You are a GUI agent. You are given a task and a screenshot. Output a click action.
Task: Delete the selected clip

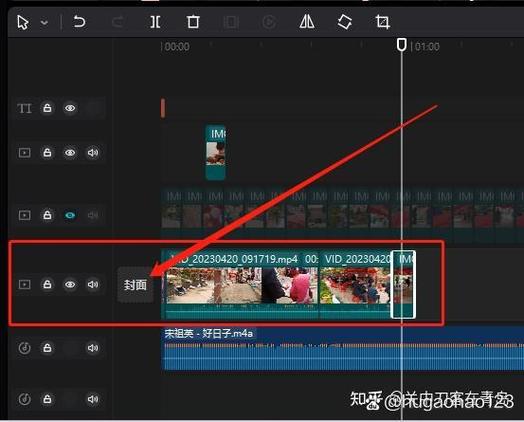pyautogui.click(x=193, y=22)
